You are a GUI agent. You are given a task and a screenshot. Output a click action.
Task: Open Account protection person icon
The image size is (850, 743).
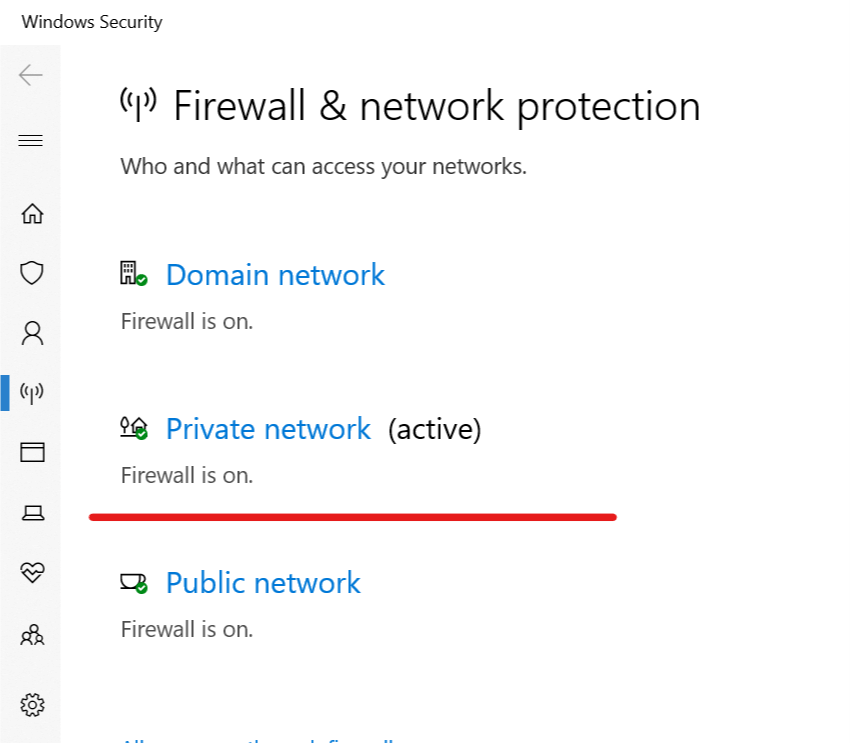click(32, 333)
